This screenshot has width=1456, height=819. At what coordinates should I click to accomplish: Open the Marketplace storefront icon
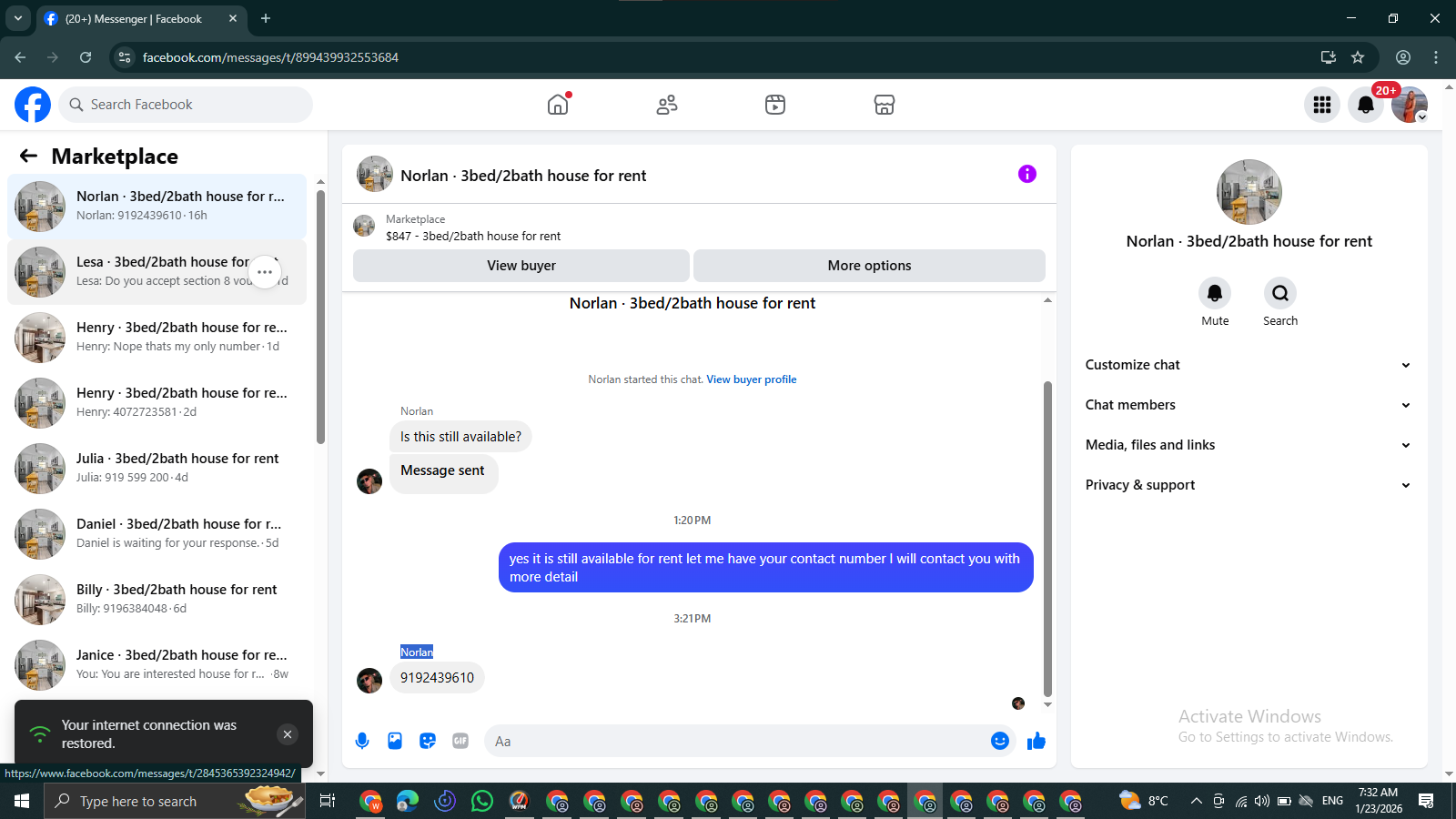coord(885,105)
